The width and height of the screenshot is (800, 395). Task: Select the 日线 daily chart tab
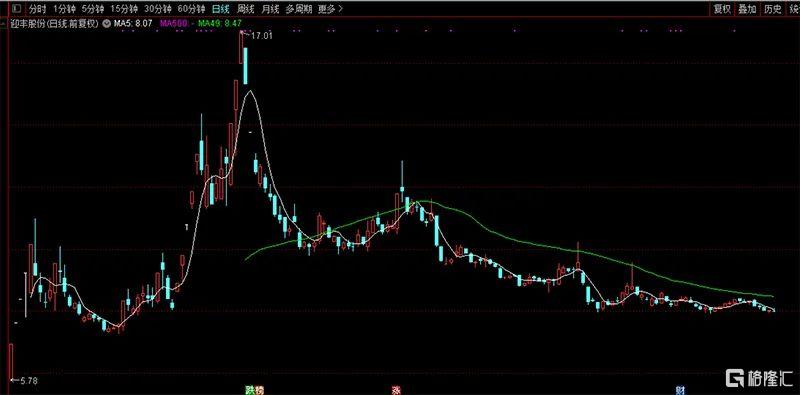pyautogui.click(x=220, y=9)
